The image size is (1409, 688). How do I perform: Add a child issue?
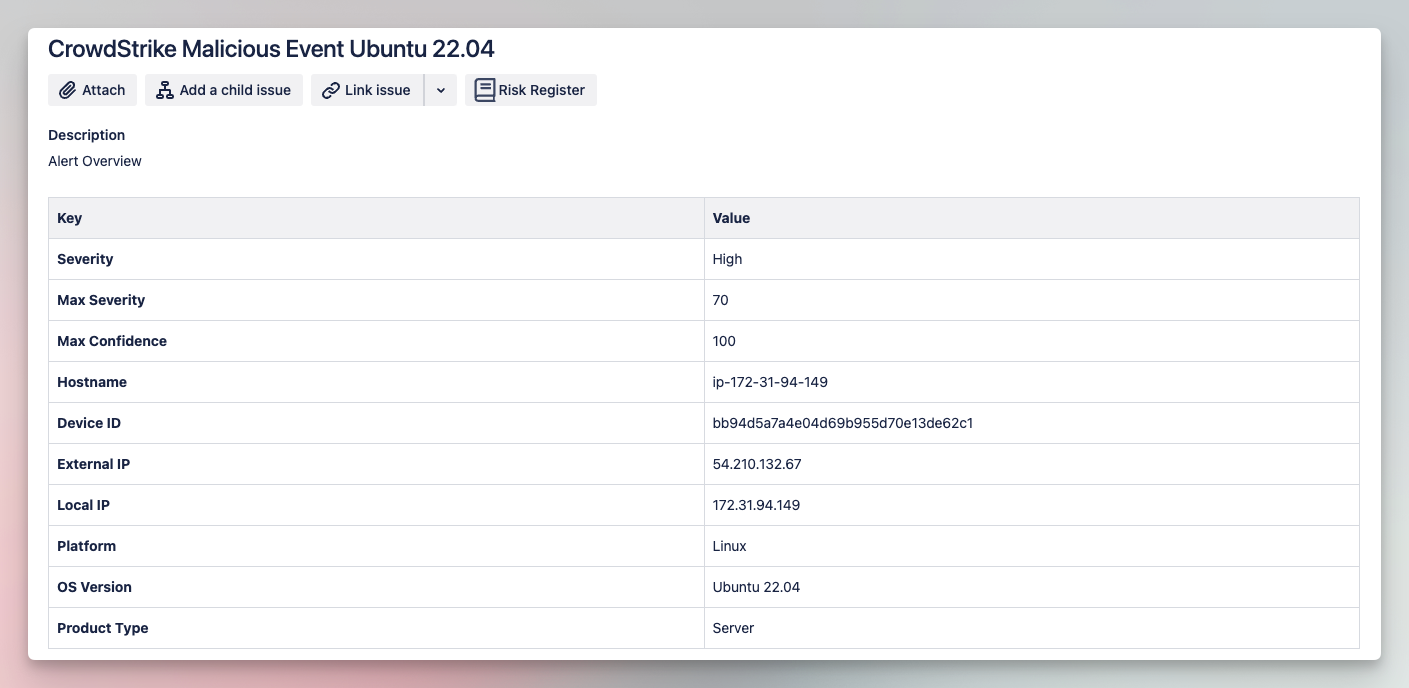pyautogui.click(x=224, y=90)
